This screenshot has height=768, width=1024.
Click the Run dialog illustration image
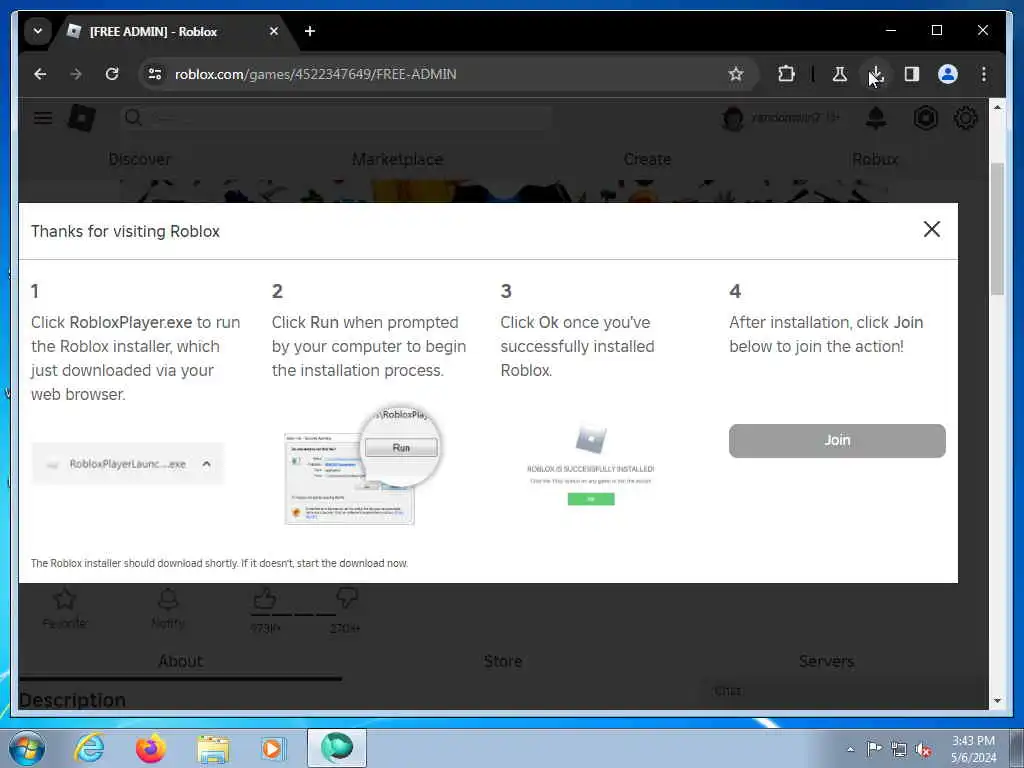(364, 466)
